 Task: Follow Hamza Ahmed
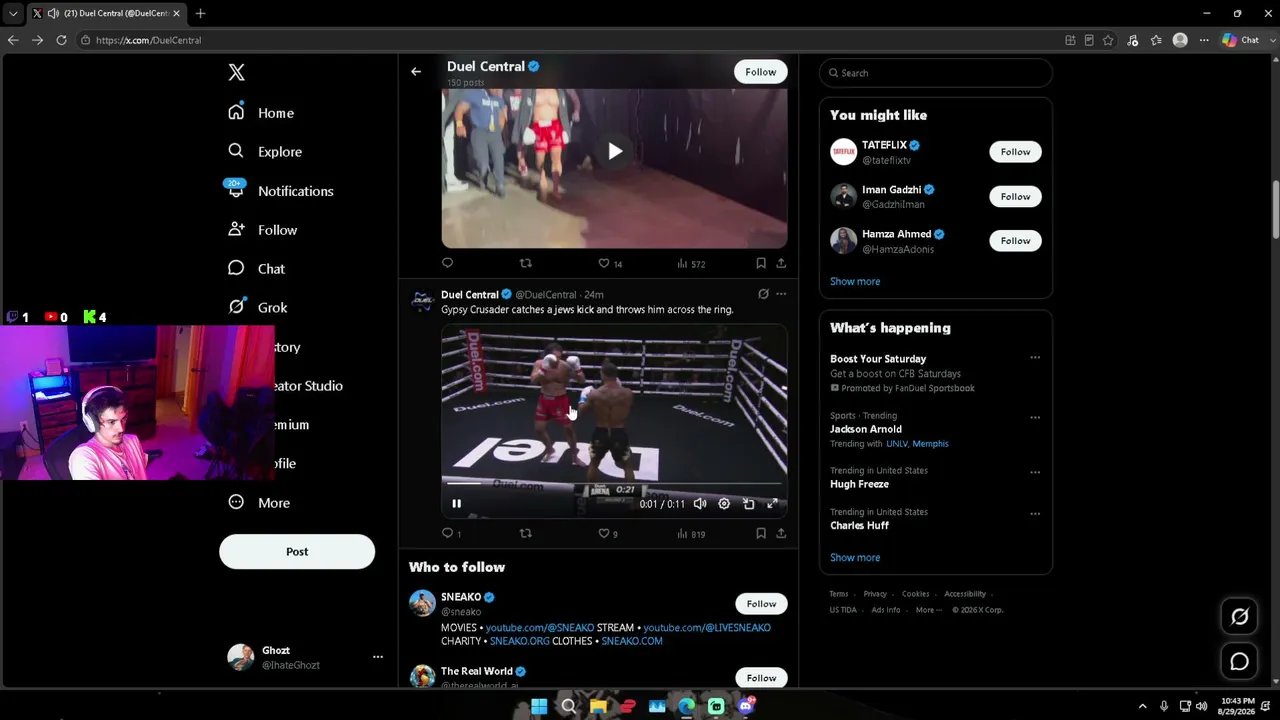(x=1015, y=241)
